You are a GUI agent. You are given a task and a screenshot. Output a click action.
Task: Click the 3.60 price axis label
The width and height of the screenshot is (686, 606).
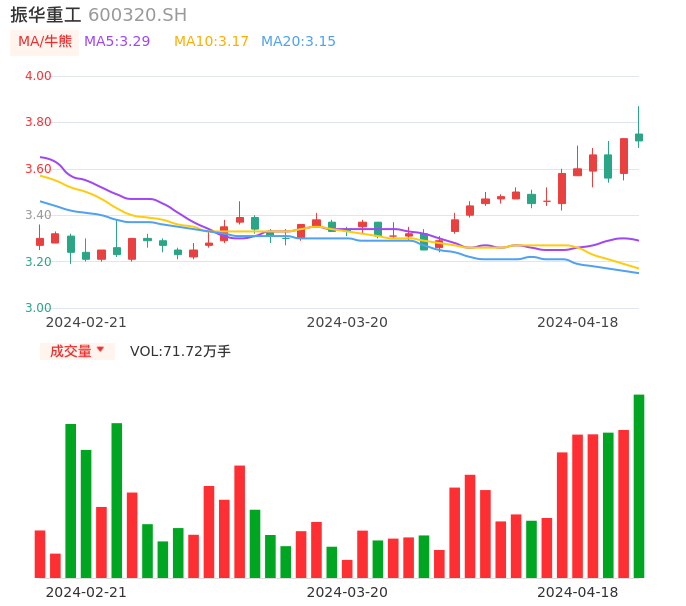tap(38, 169)
